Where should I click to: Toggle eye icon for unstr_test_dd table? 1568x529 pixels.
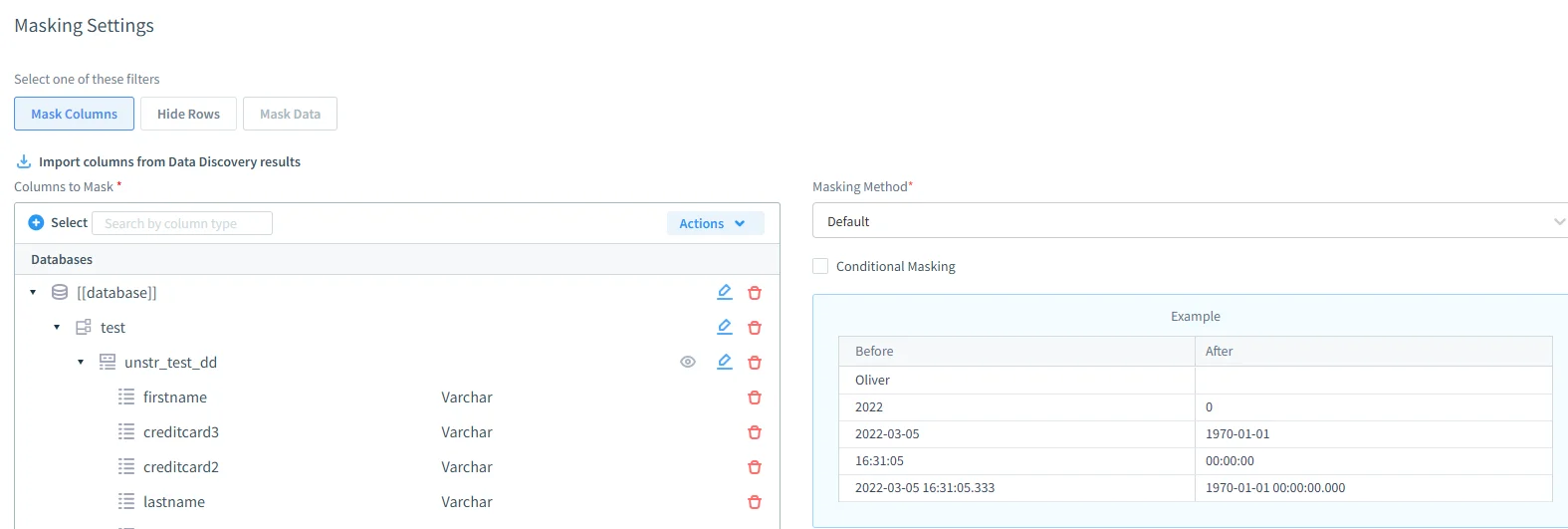point(688,362)
